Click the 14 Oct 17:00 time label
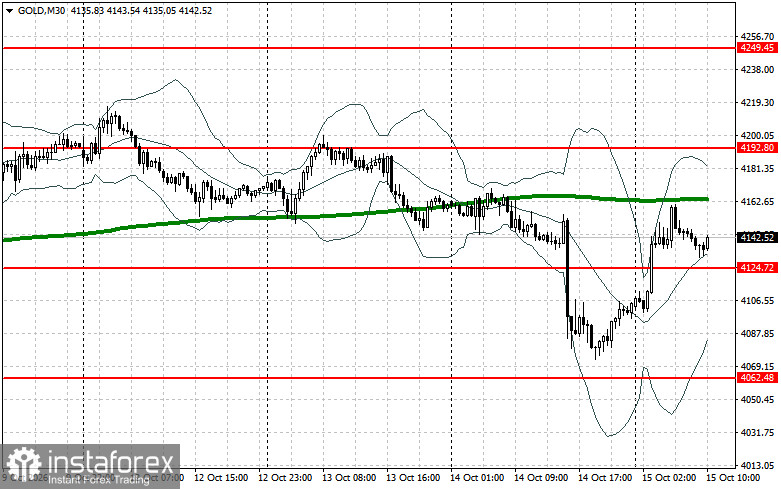 tap(605, 478)
